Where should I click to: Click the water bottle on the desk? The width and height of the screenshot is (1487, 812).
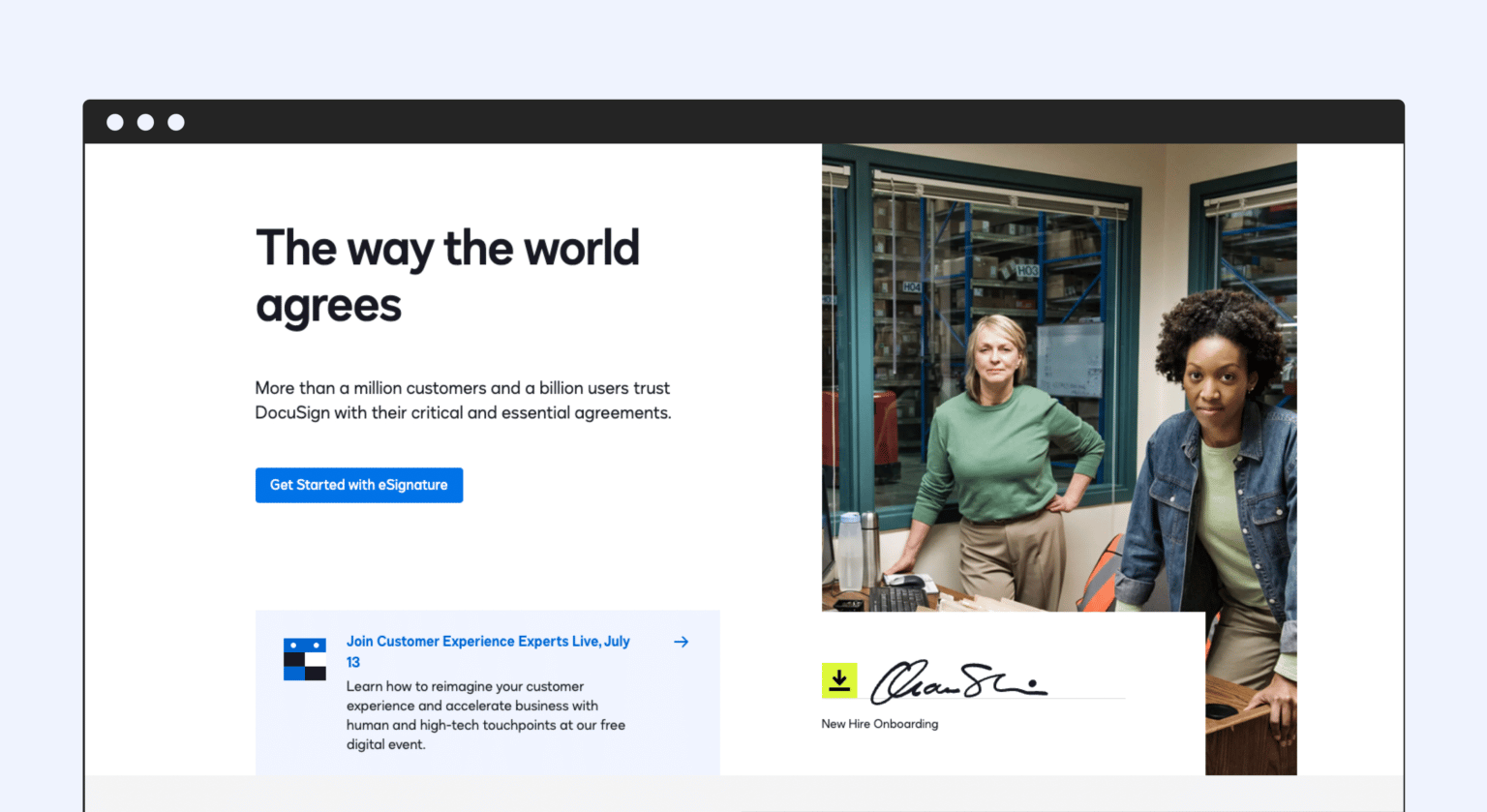pyautogui.click(x=849, y=550)
